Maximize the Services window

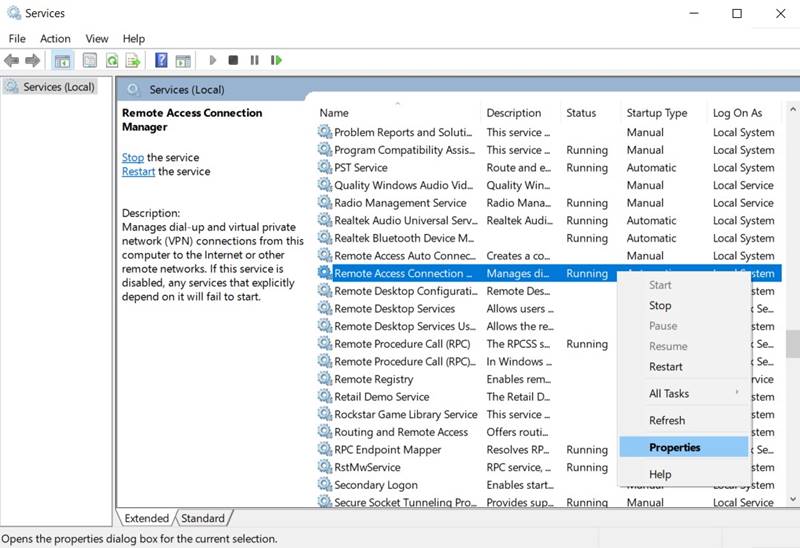click(737, 13)
